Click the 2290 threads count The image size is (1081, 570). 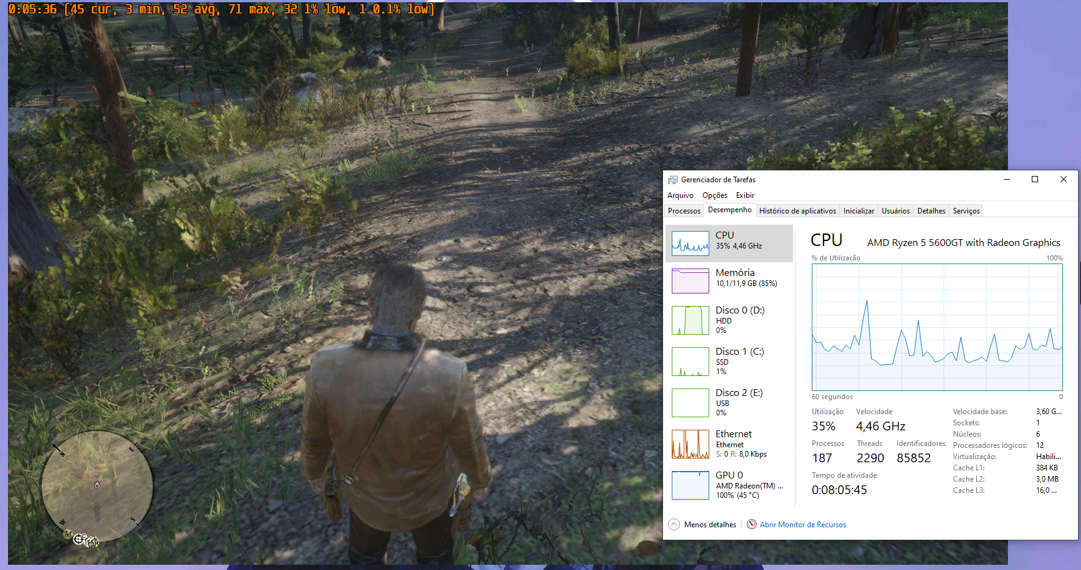click(870, 458)
